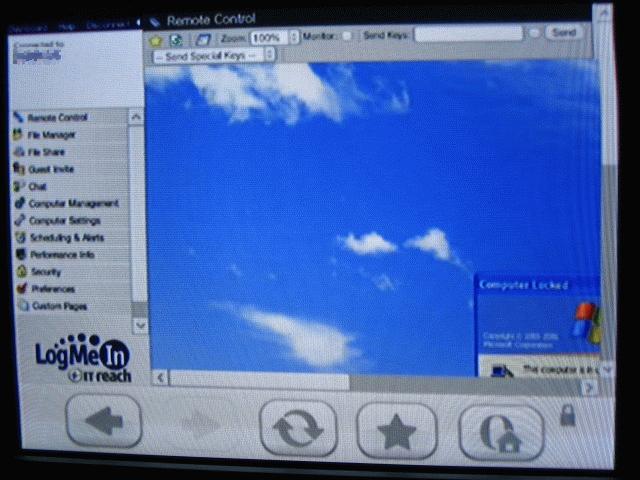Open the Performance Info link
The width and height of the screenshot is (640, 480).
[62, 255]
